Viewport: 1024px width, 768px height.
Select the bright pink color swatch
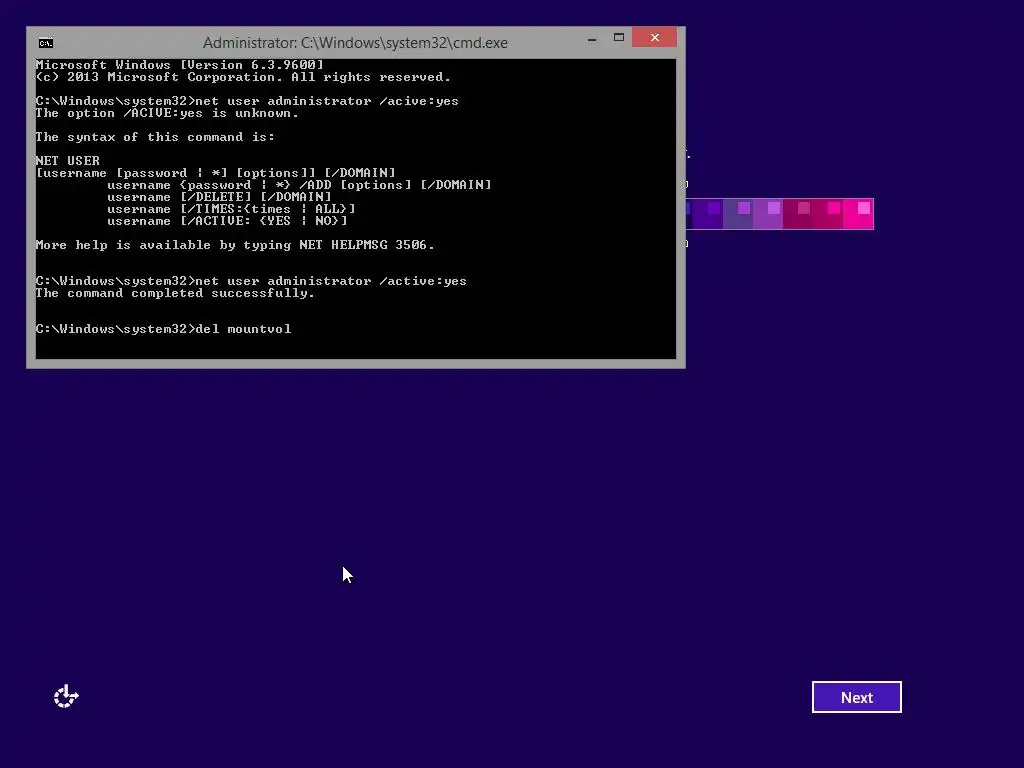(x=858, y=214)
